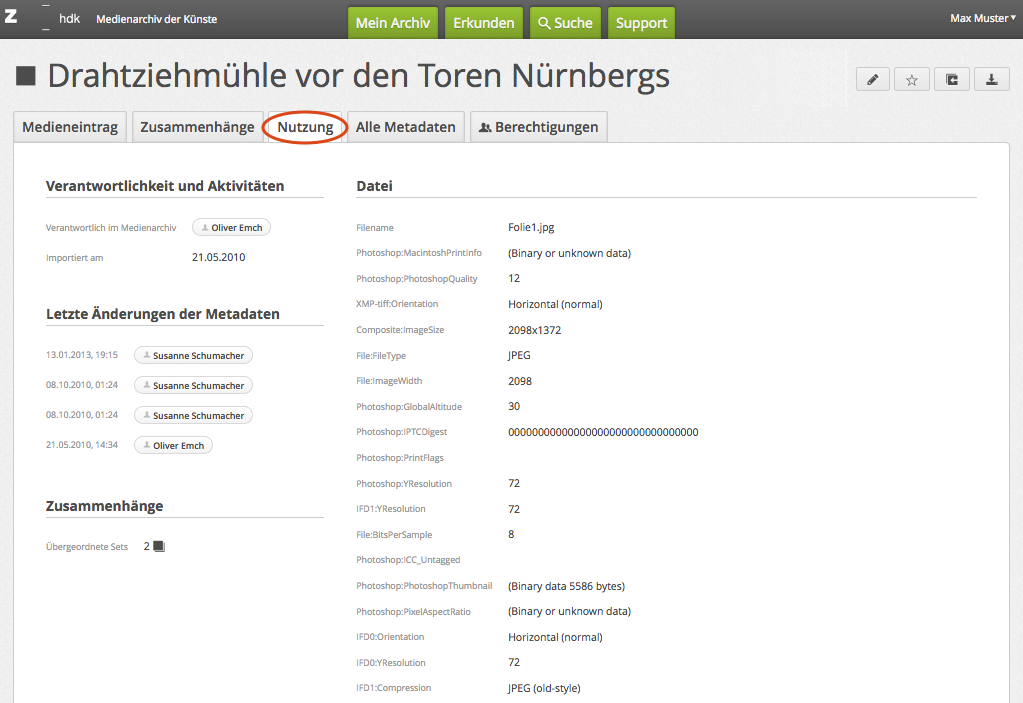Viewport: 1023px width, 703px height.
Task: Open the Alle Metadaten tab
Action: tap(405, 127)
